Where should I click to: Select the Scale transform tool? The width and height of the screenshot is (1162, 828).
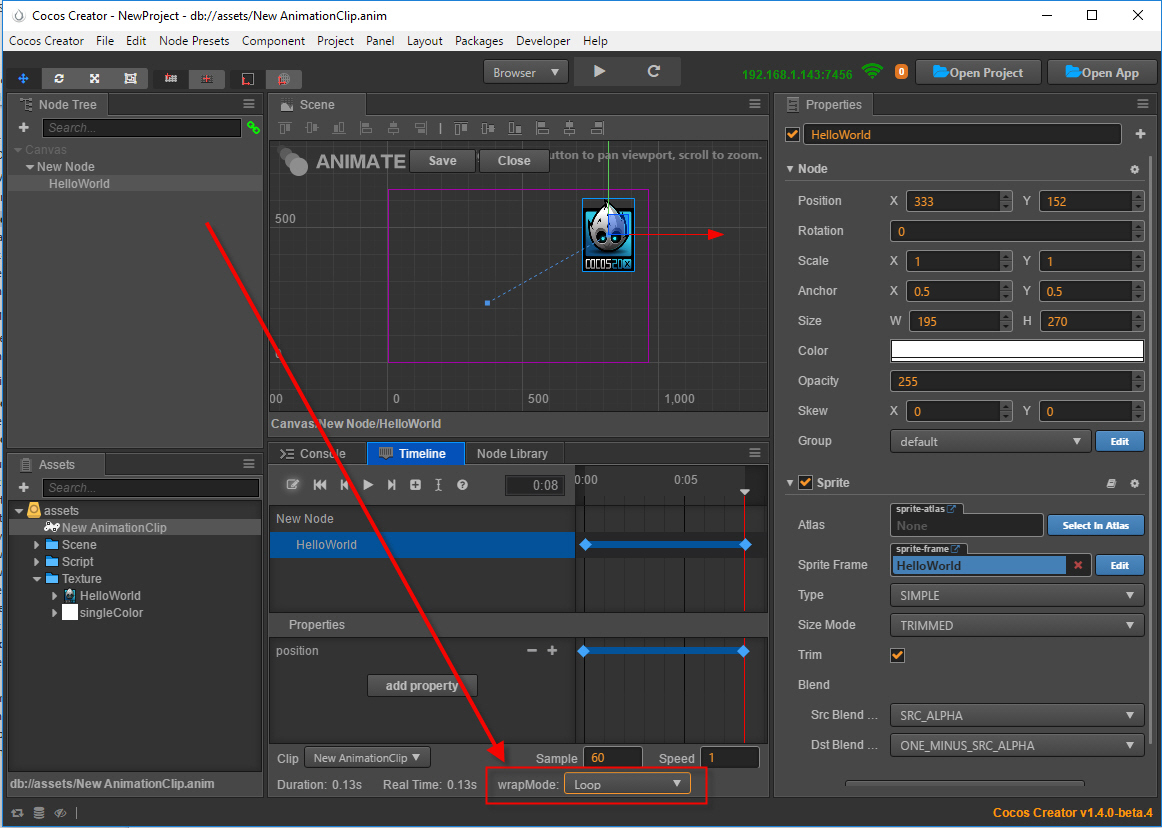click(94, 78)
